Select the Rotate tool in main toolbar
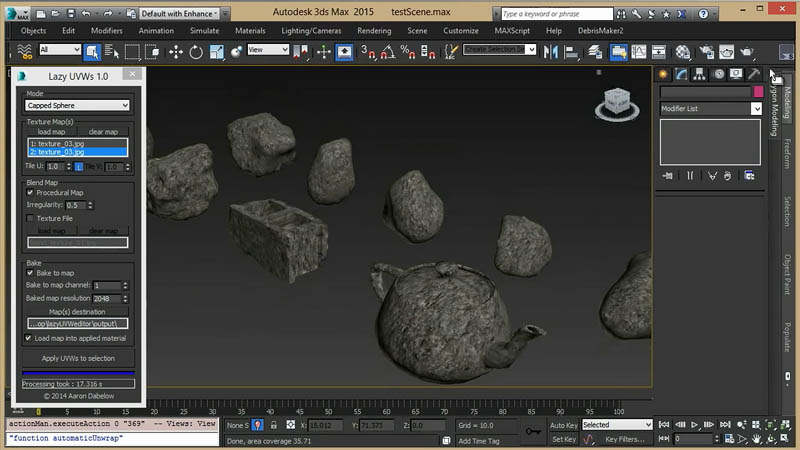 [x=196, y=50]
